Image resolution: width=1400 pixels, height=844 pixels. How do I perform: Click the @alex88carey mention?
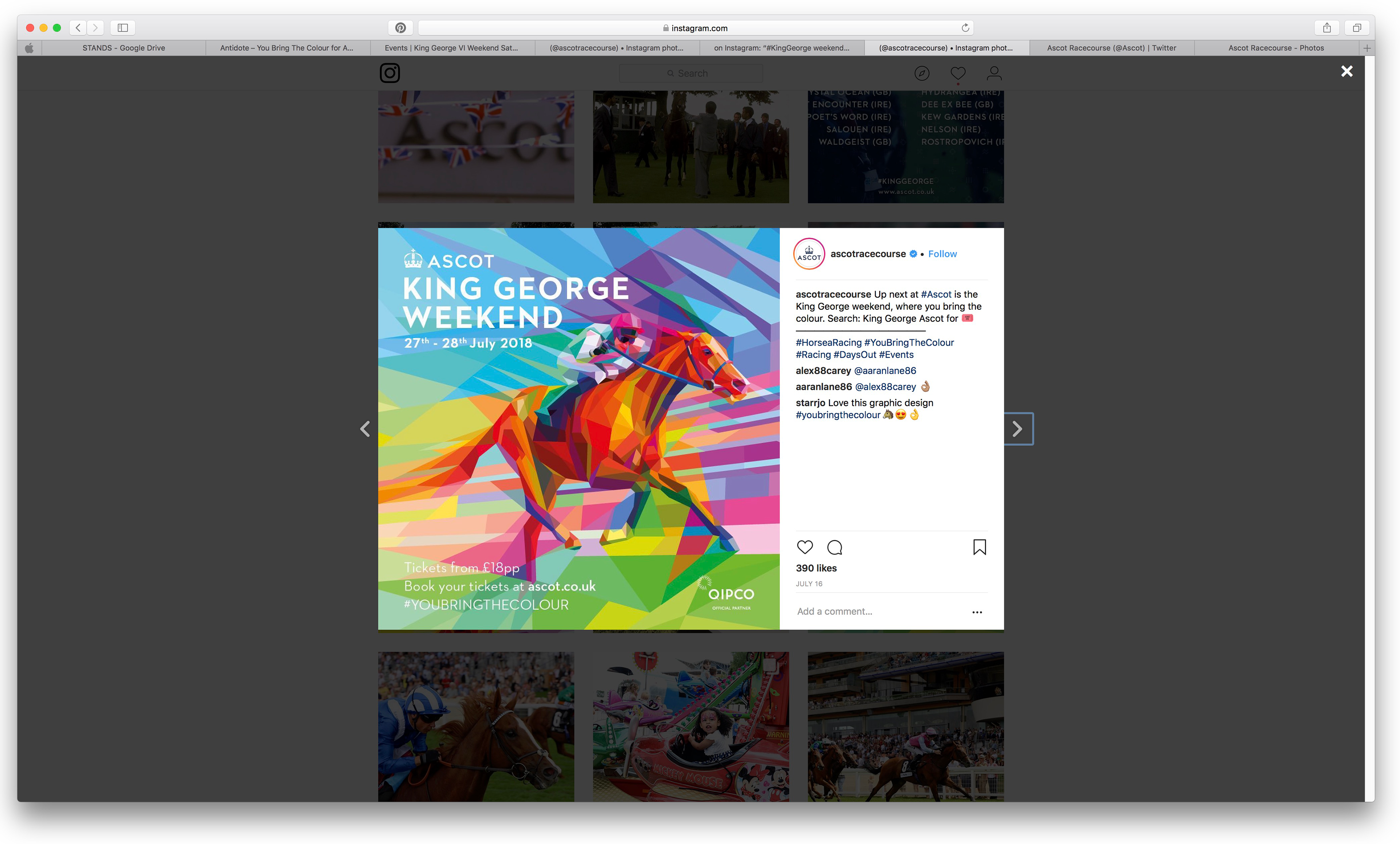[885, 387]
